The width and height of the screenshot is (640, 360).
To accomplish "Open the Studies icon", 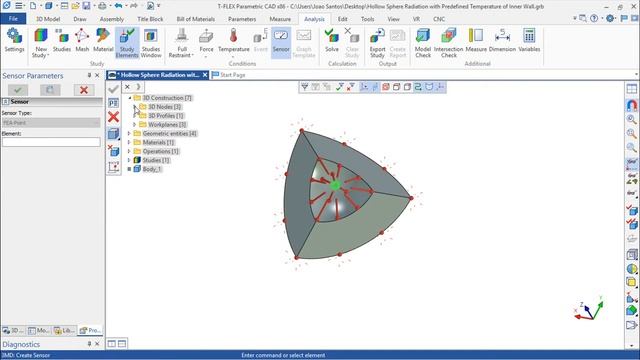I will coord(62,41).
